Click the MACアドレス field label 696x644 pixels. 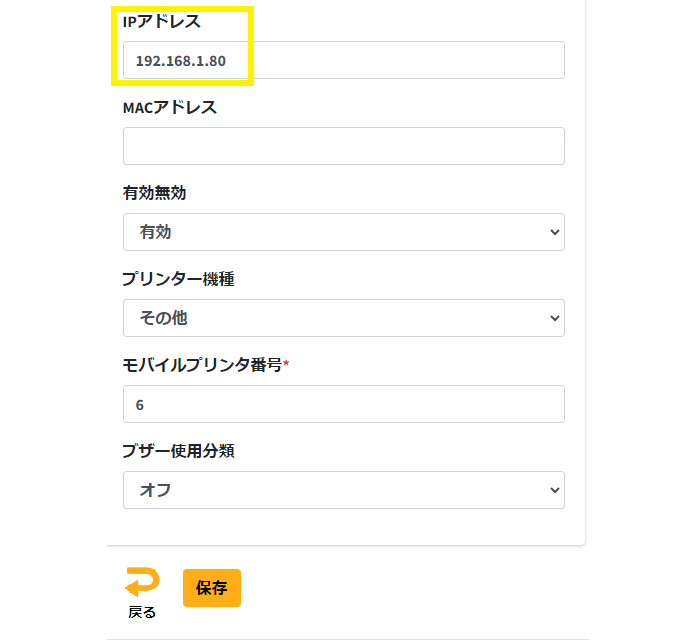[x=169, y=107]
